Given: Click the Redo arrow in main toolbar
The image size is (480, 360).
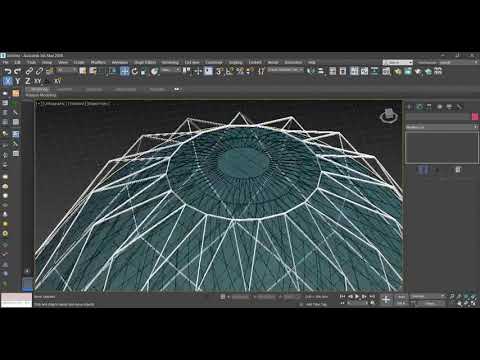Looking at the screenshot, I should click(18, 71).
